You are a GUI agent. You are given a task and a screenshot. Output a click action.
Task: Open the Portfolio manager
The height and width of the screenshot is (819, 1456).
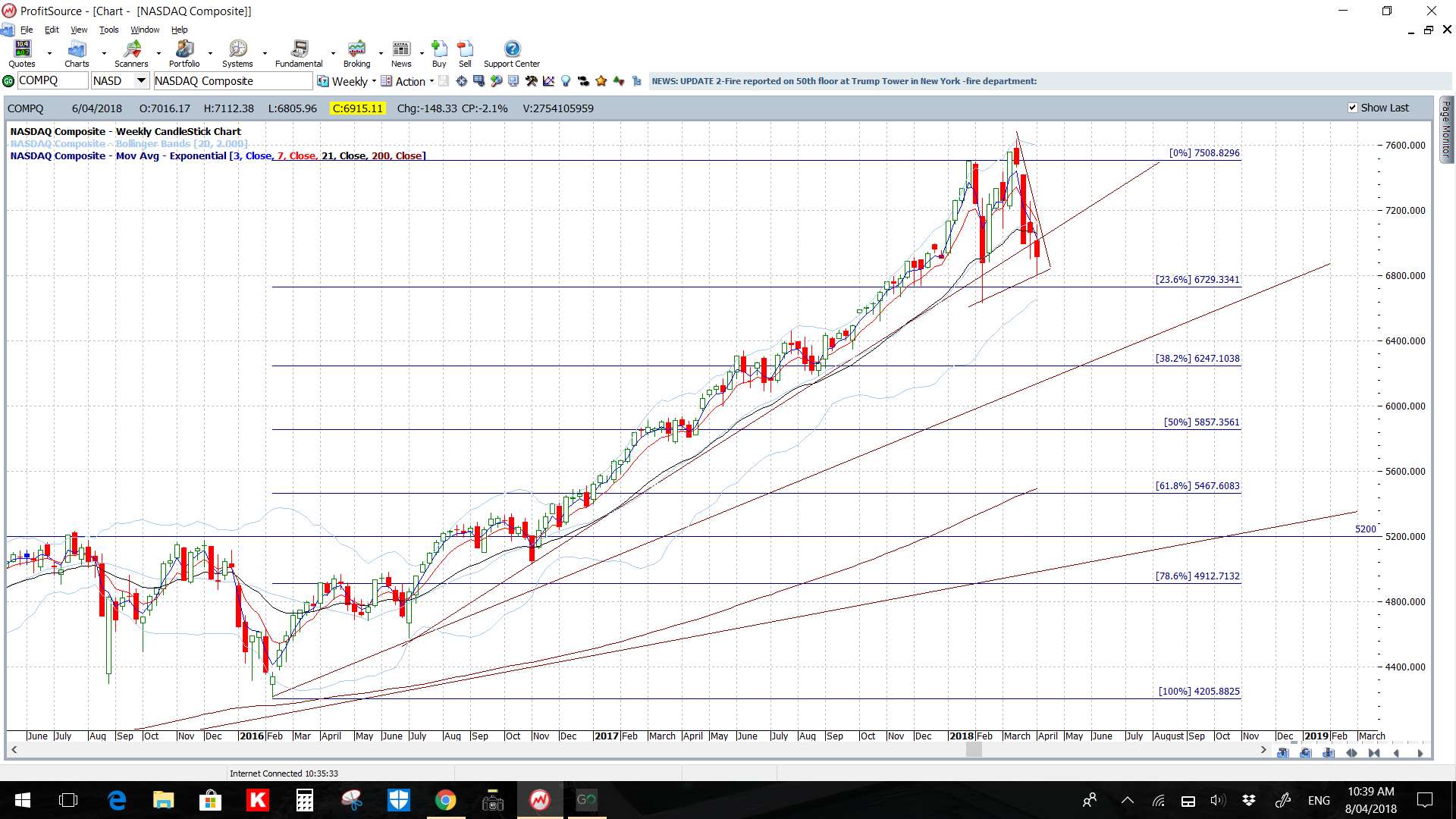click(x=184, y=54)
